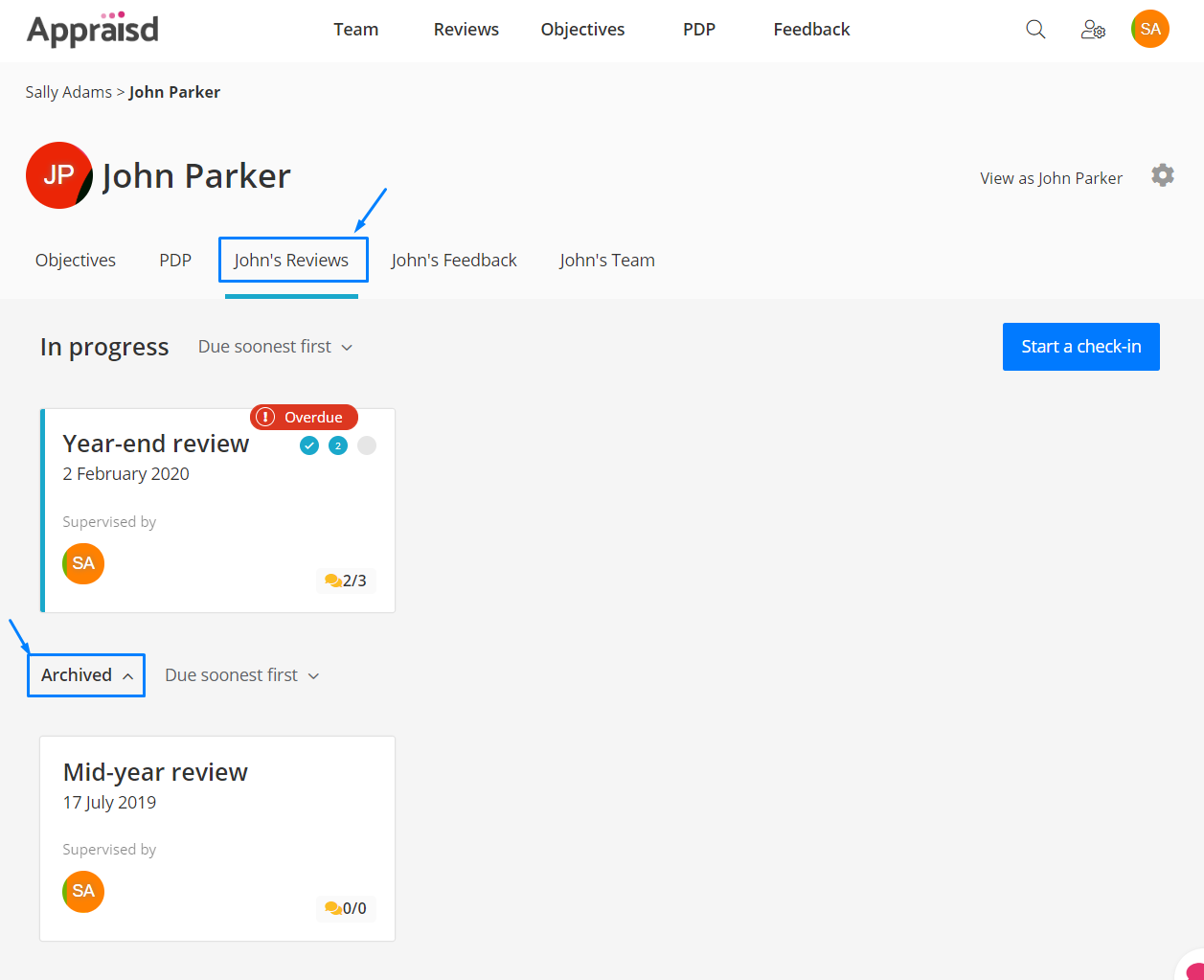Open the Year-end review title

156,444
